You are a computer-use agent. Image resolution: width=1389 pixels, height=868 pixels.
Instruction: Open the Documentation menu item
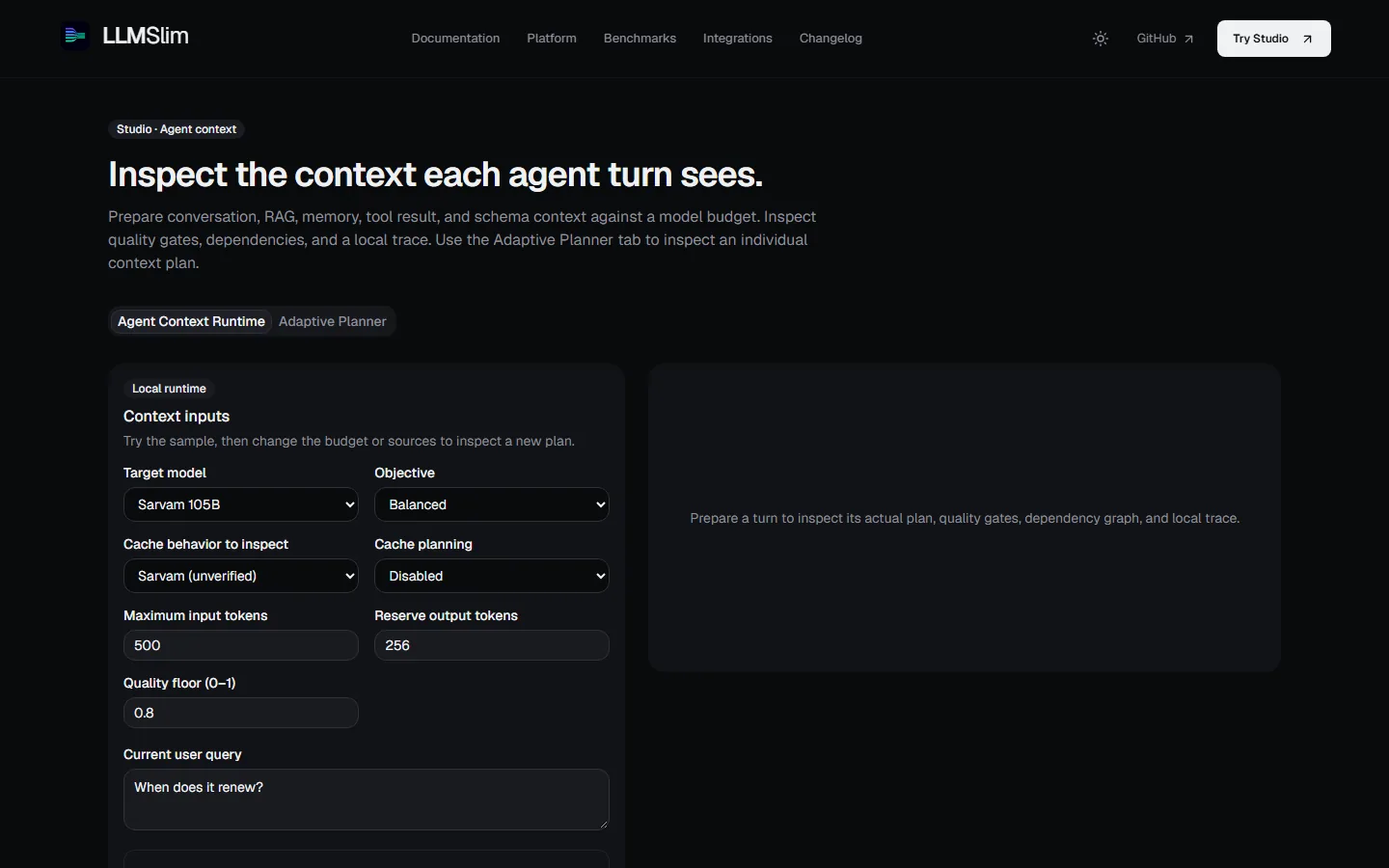[455, 39]
